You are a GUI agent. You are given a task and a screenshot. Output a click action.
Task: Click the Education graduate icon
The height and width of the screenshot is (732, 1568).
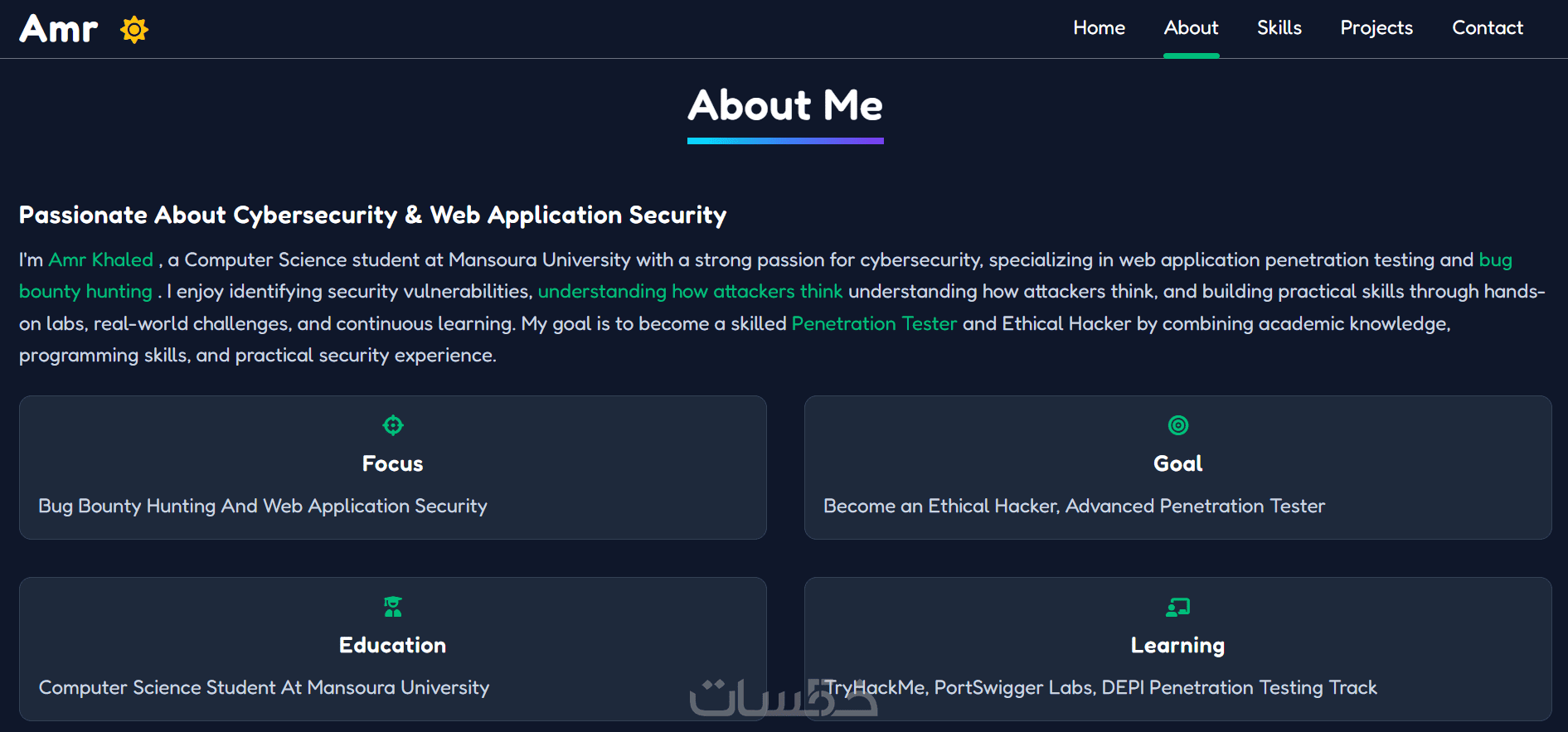(393, 607)
